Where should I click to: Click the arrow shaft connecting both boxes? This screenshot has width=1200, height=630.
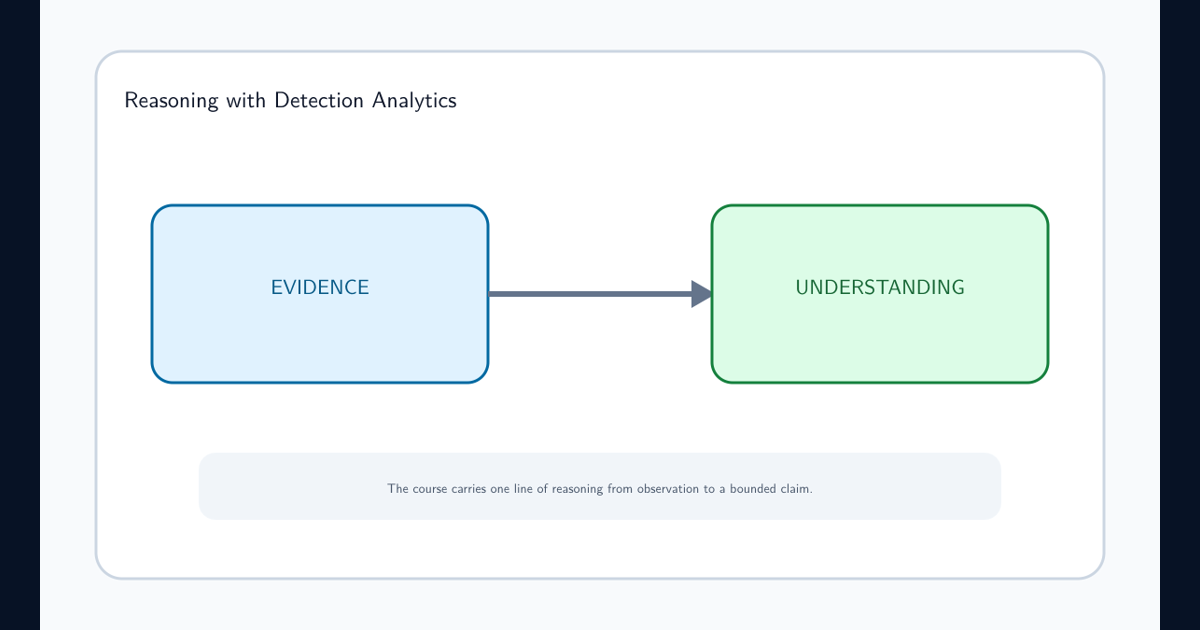pyautogui.click(x=590, y=294)
